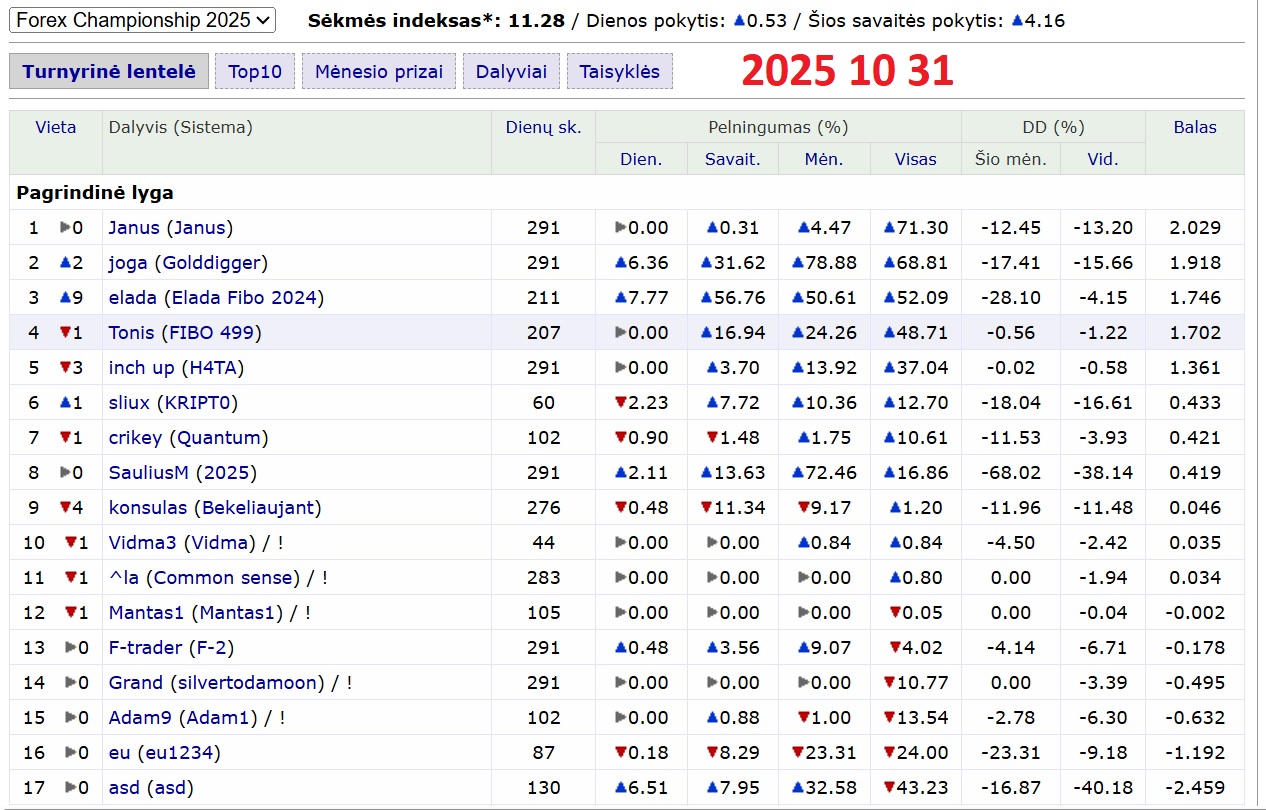
Task: Open participant Grand profile link
Action: tap(135, 683)
